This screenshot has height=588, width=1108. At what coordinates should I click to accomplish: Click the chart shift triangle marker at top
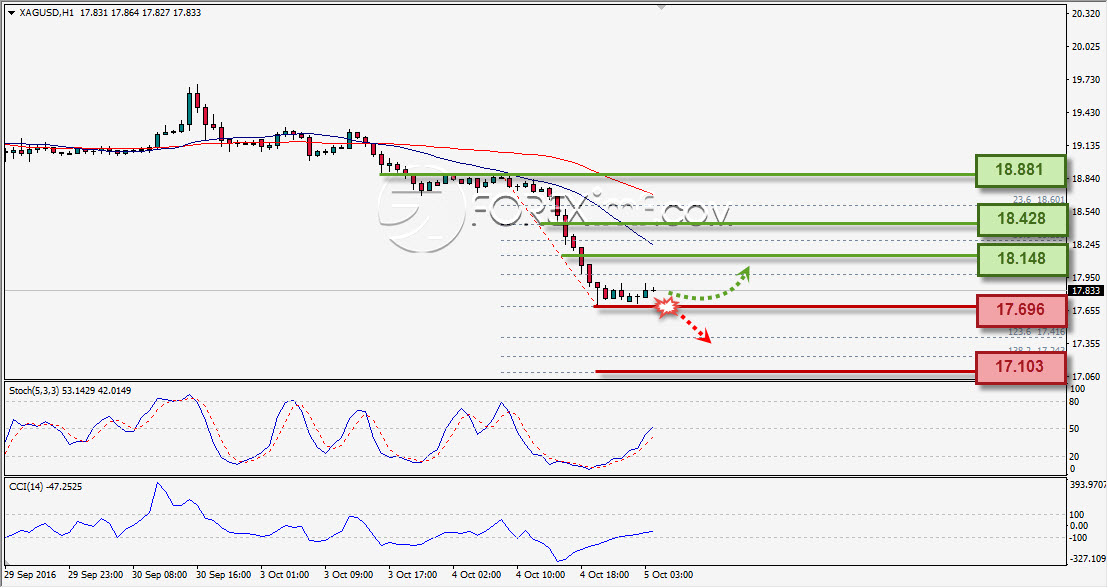(661, 6)
